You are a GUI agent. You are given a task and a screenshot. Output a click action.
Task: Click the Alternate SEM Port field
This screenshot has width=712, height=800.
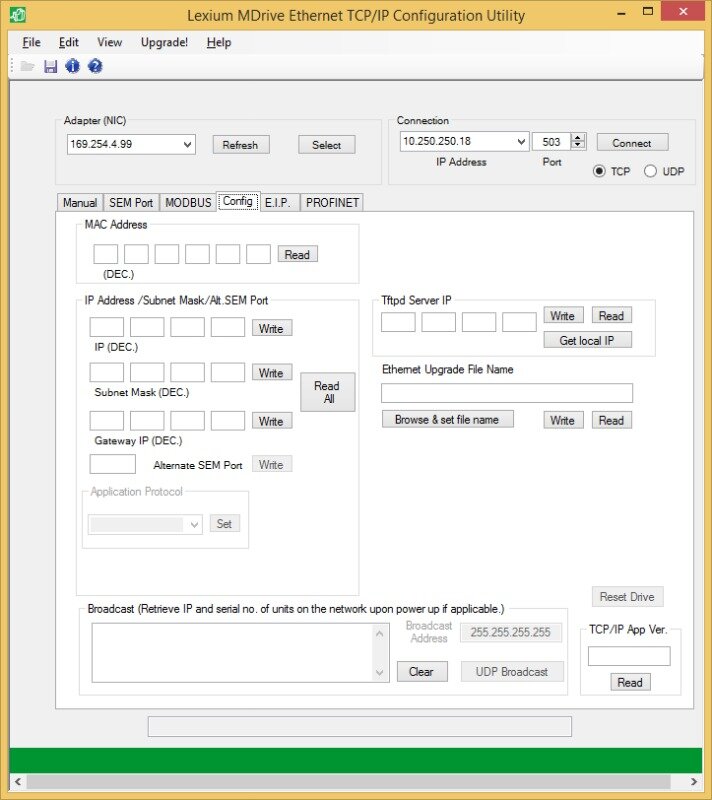(113, 464)
